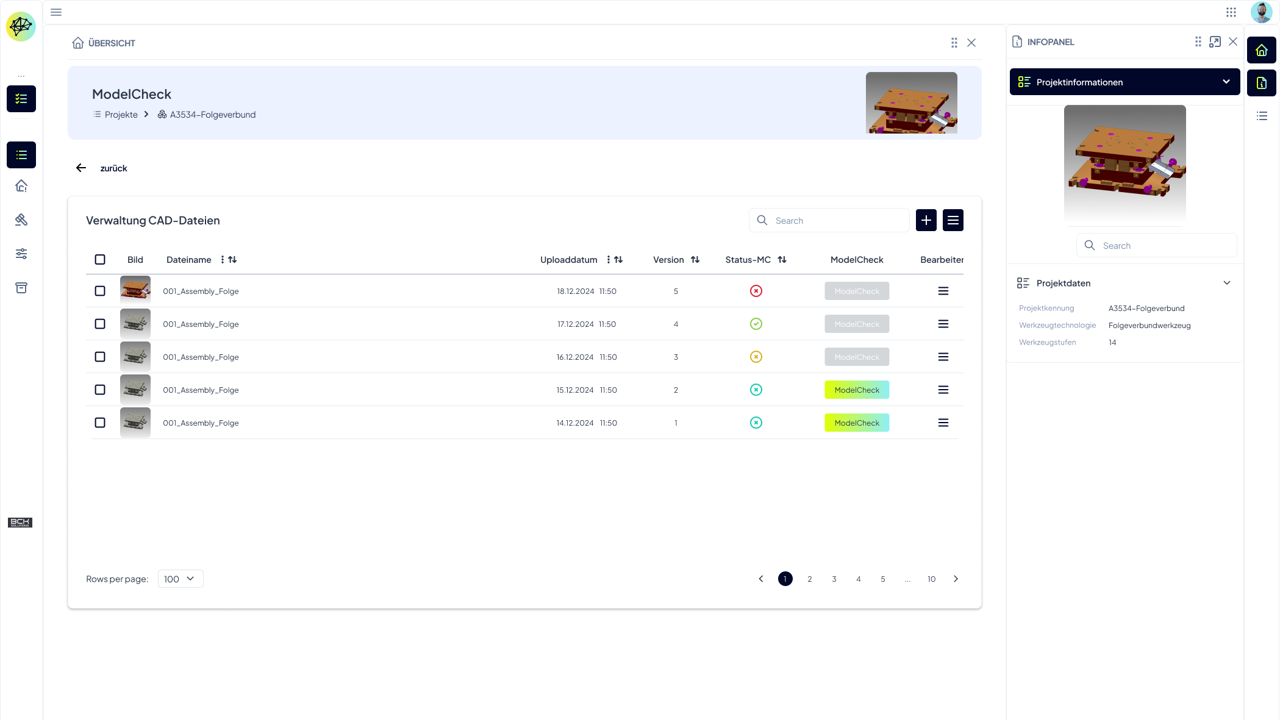Collapse the Projektdaten section
The width and height of the screenshot is (1280, 720).
tap(1227, 283)
